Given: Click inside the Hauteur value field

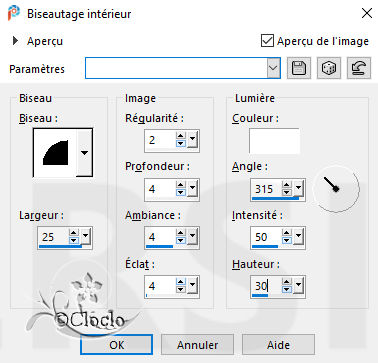Looking at the screenshot, I should (x=266, y=286).
